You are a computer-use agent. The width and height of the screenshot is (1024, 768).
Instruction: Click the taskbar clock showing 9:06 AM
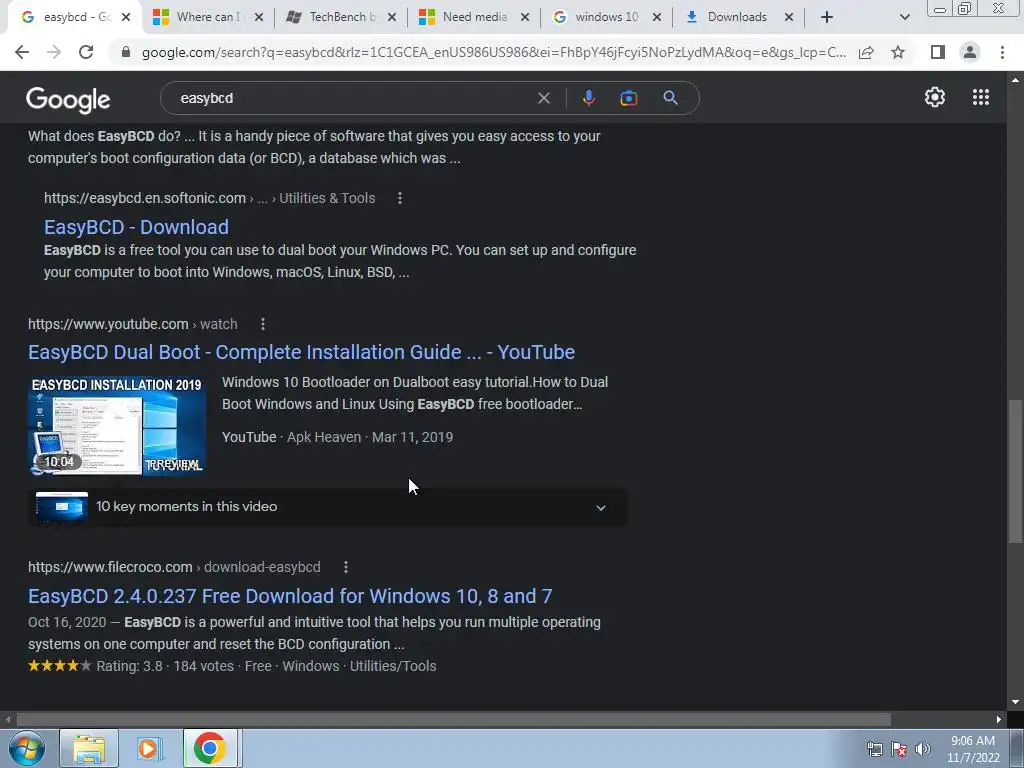click(x=972, y=749)
